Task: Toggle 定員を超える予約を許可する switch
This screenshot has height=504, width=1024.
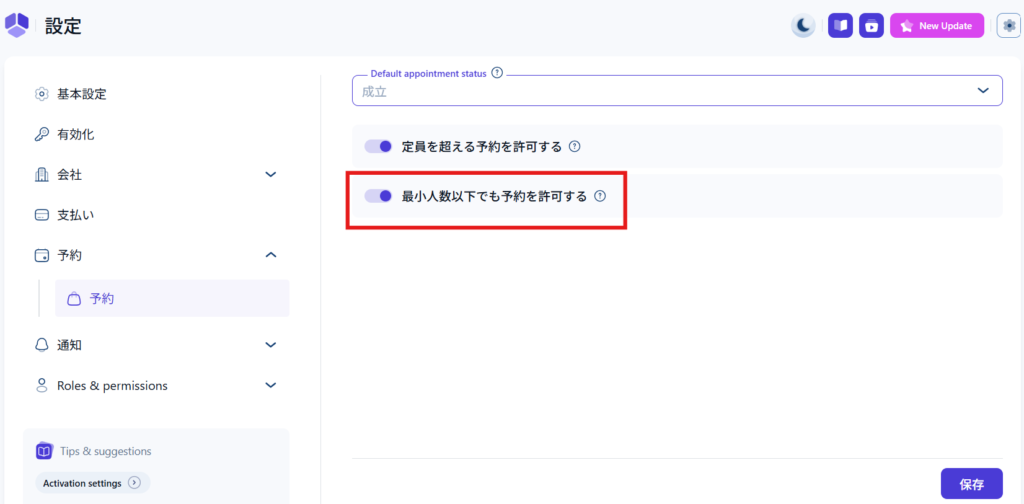Action: click(378, 146)
